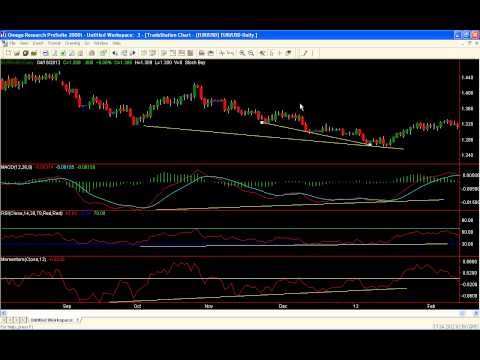
Task: Open the Insert menu
Action: [x=38, y=43]
